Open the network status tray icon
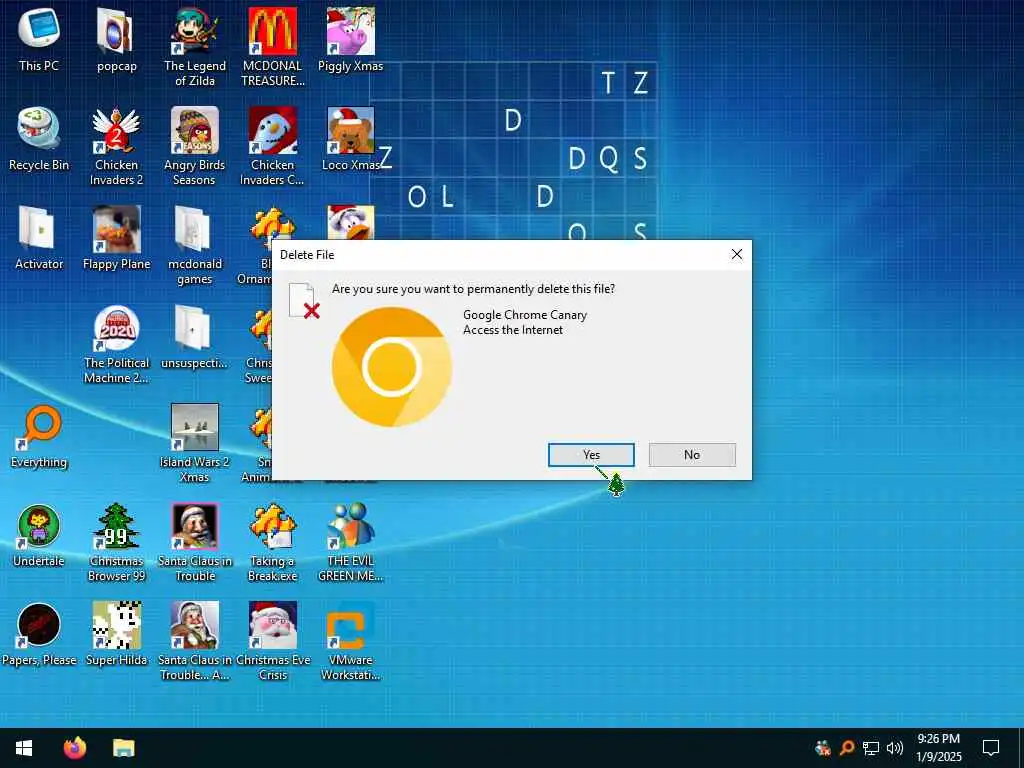The height and width of the screenshot is (768, 1024). tap(871, 748)
